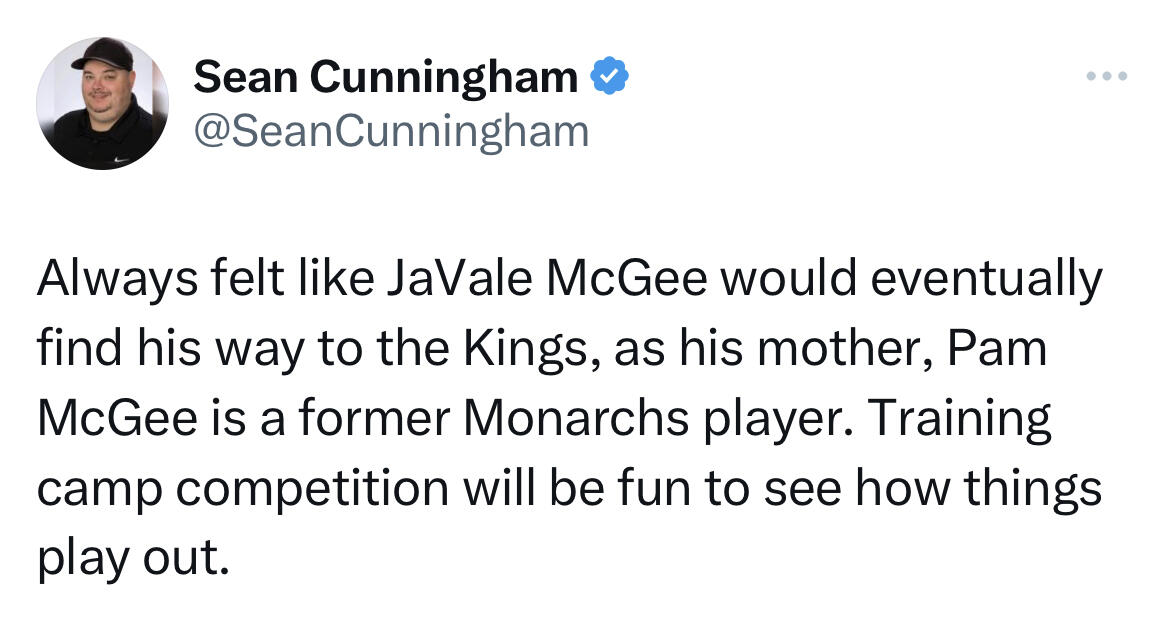Open the three-dot more options menu
1170x637 pixels.
point(1108,76)
